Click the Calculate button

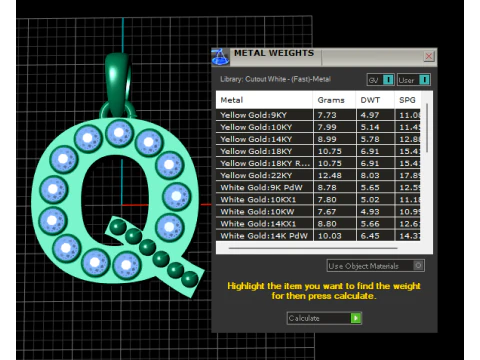[324, 318]
